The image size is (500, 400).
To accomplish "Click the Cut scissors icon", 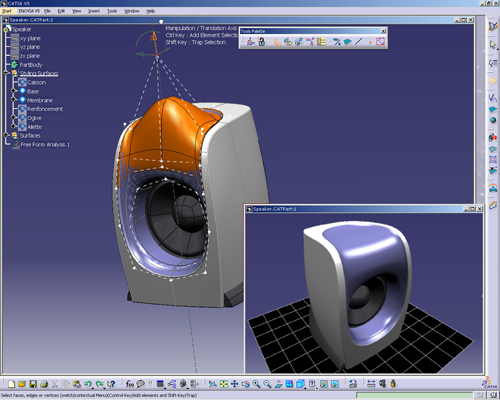I will 55,384.
